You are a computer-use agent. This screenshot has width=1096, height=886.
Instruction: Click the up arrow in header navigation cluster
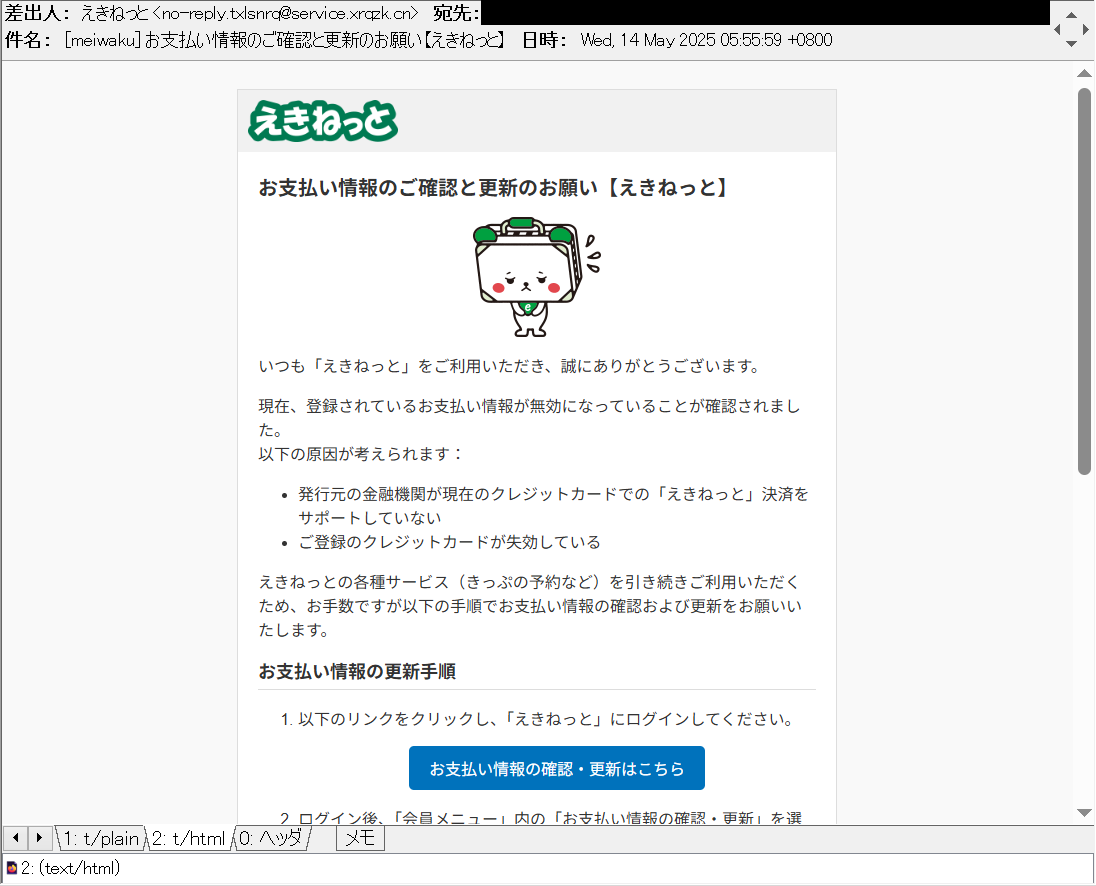1071,15
